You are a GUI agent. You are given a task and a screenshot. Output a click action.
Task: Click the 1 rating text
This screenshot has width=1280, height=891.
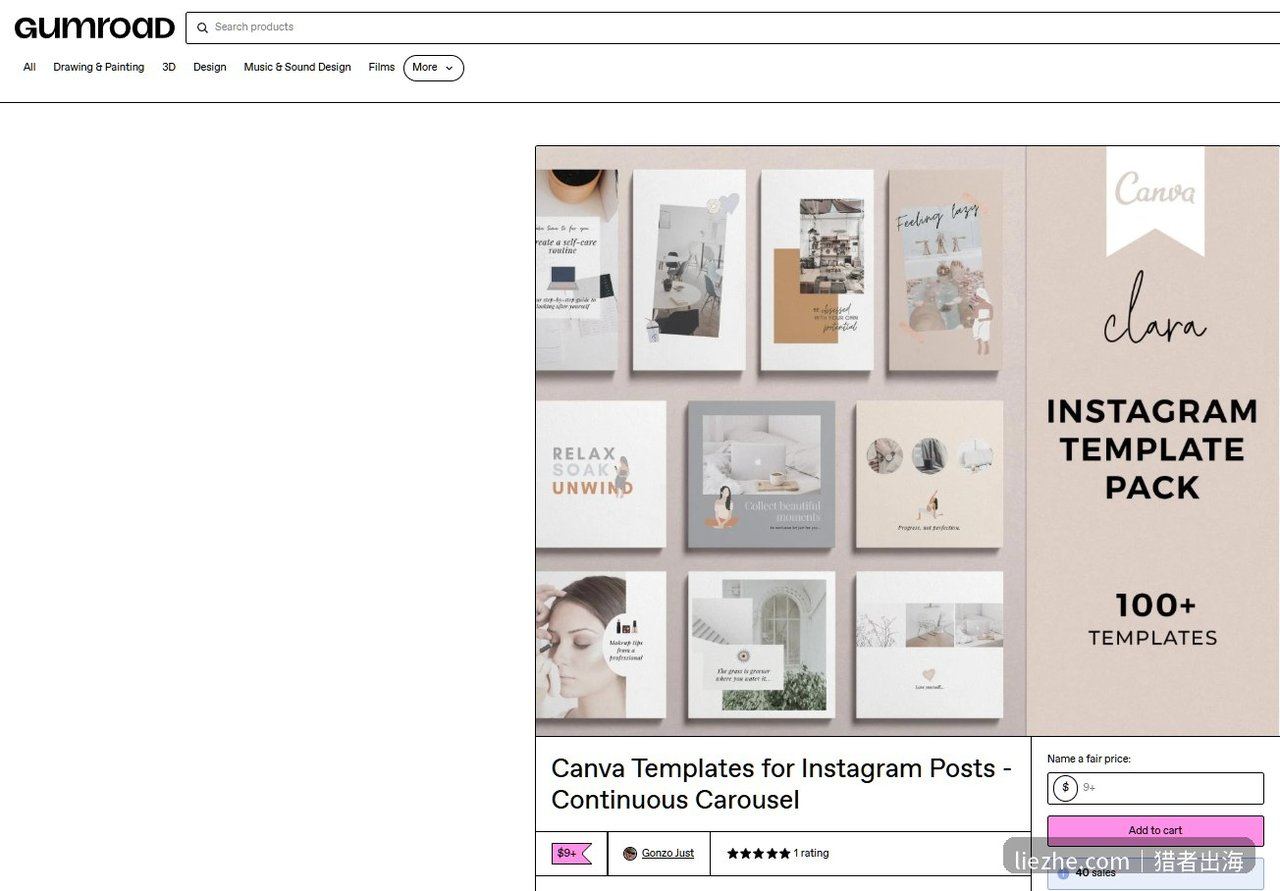[x=811, y=853]
